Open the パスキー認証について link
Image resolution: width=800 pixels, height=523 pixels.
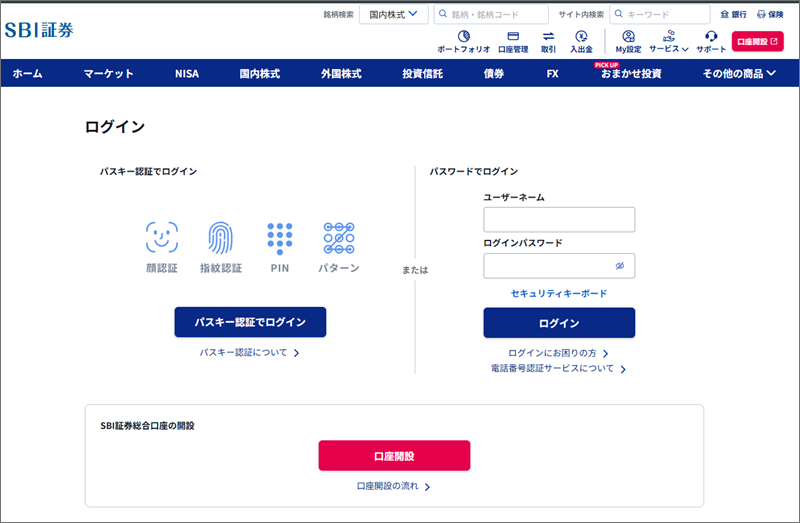(x=249, y=353)
